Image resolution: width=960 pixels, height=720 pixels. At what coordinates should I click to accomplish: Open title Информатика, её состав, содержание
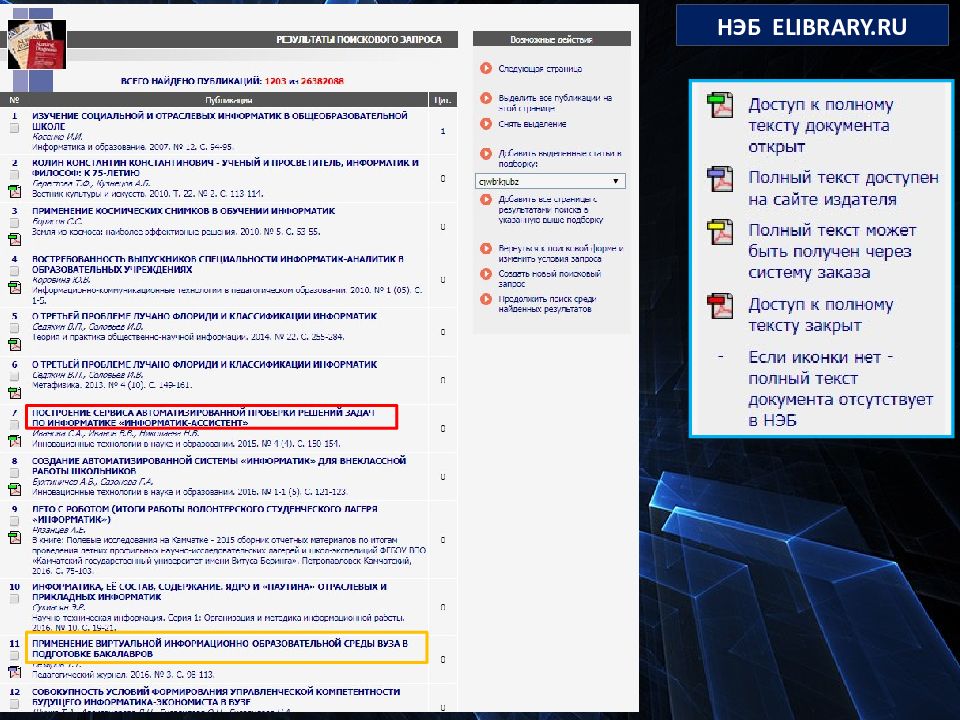[209, 591]
